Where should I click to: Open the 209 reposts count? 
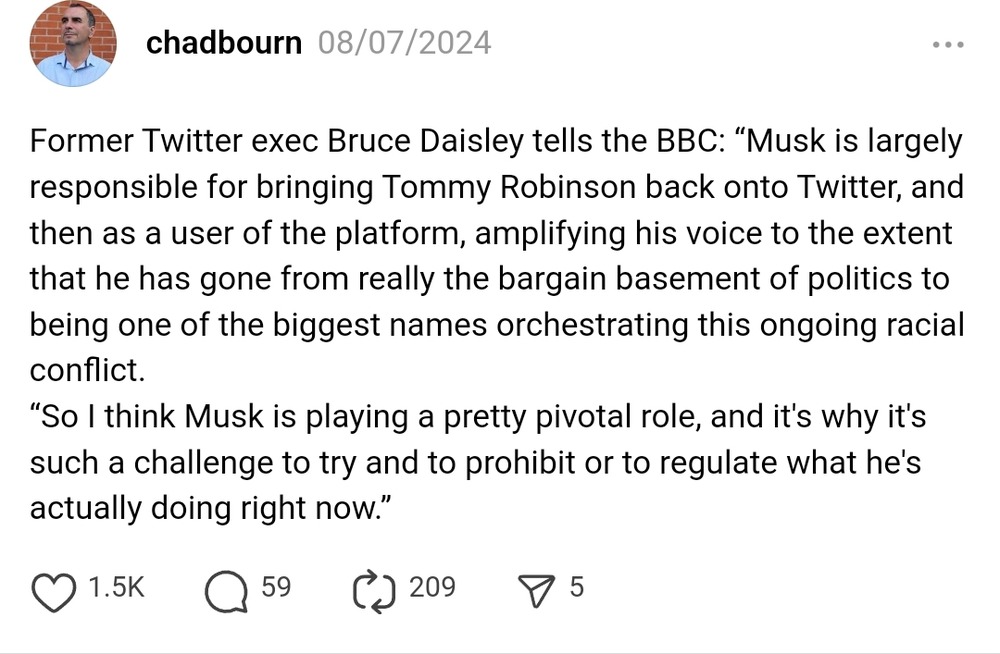(x=432, y=588)
